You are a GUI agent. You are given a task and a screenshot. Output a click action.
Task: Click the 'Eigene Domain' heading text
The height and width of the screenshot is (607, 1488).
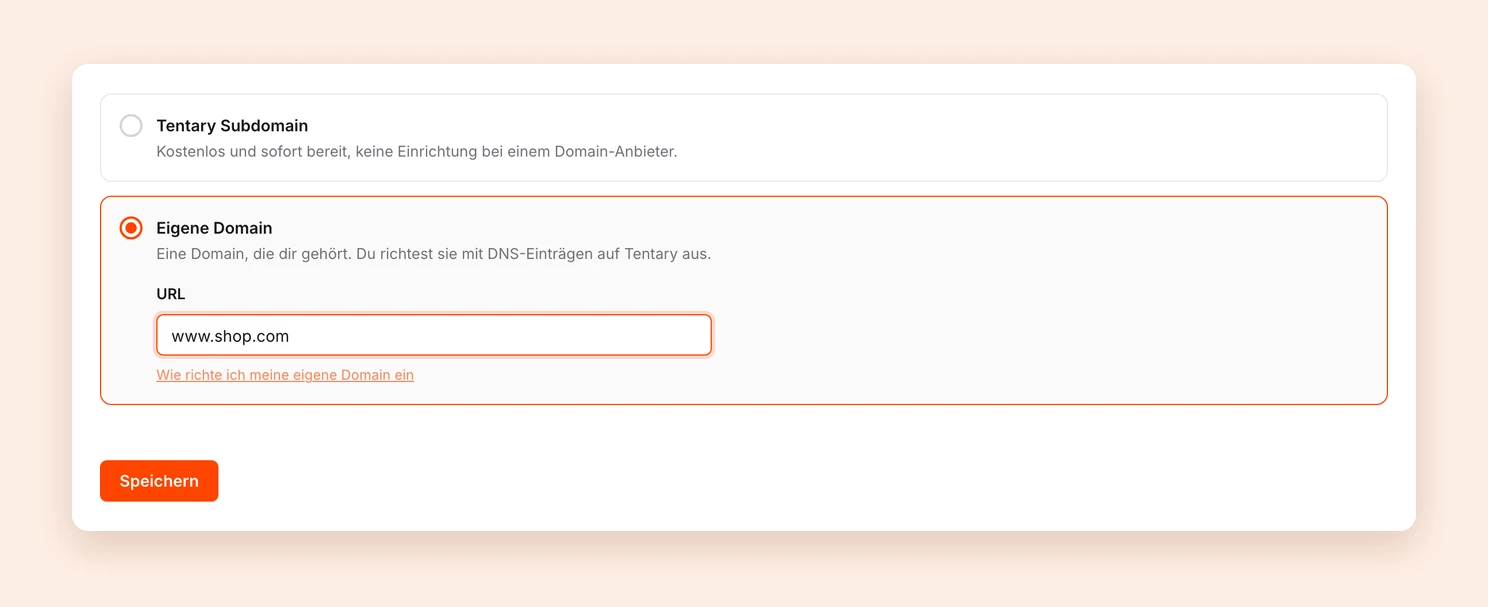click(x=214, y=228)
